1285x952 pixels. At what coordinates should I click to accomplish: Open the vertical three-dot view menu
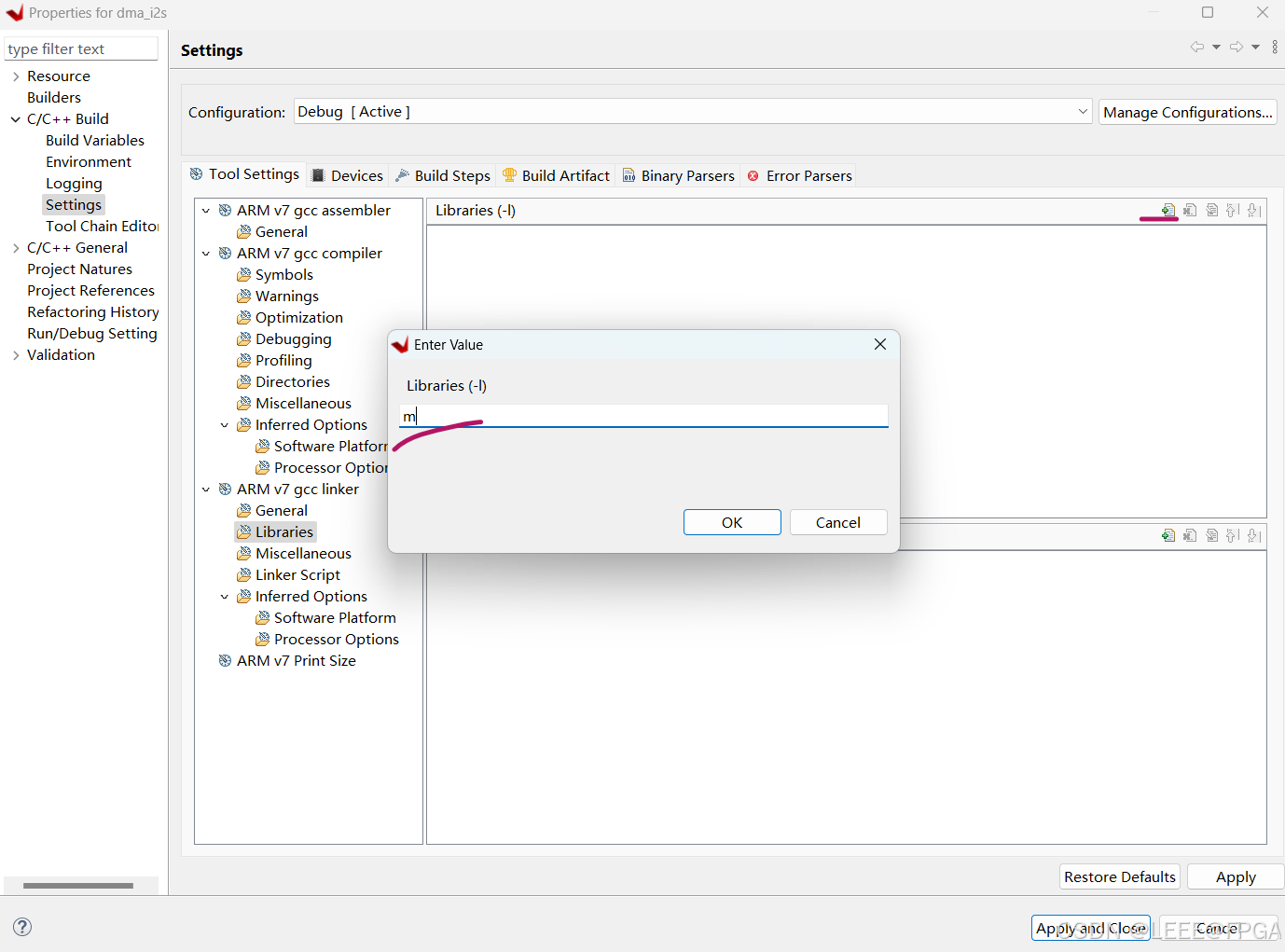tap(1275, 47)
